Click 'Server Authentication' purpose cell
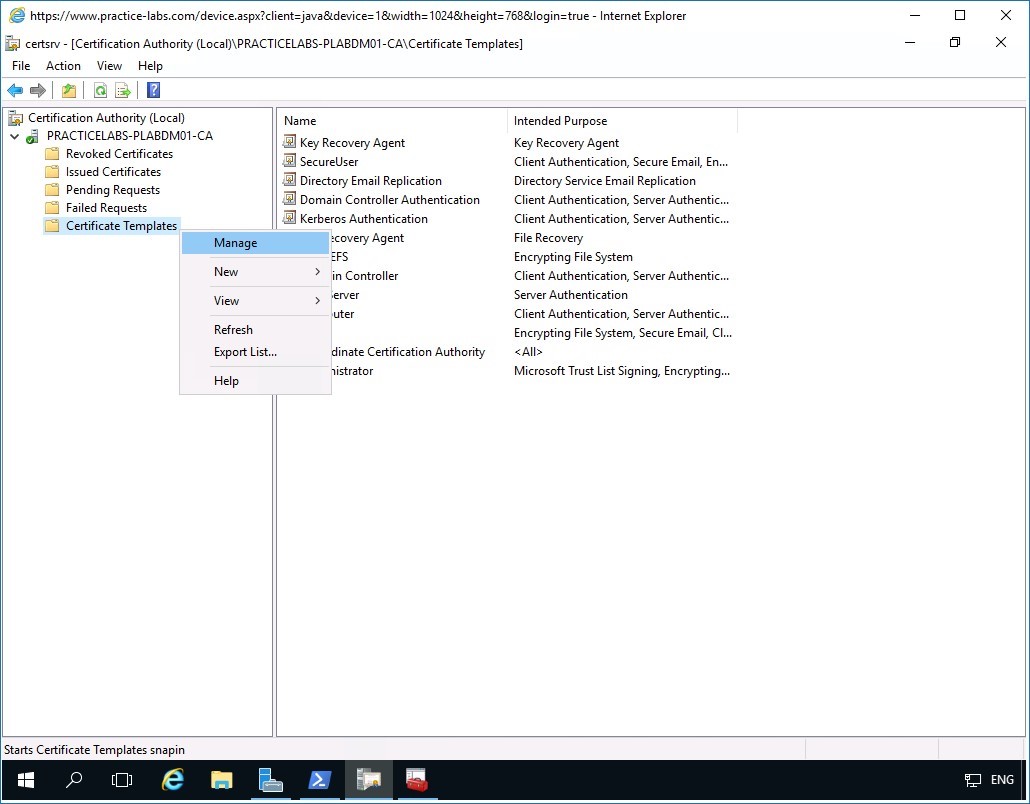1030x804 pixels. 571,295
